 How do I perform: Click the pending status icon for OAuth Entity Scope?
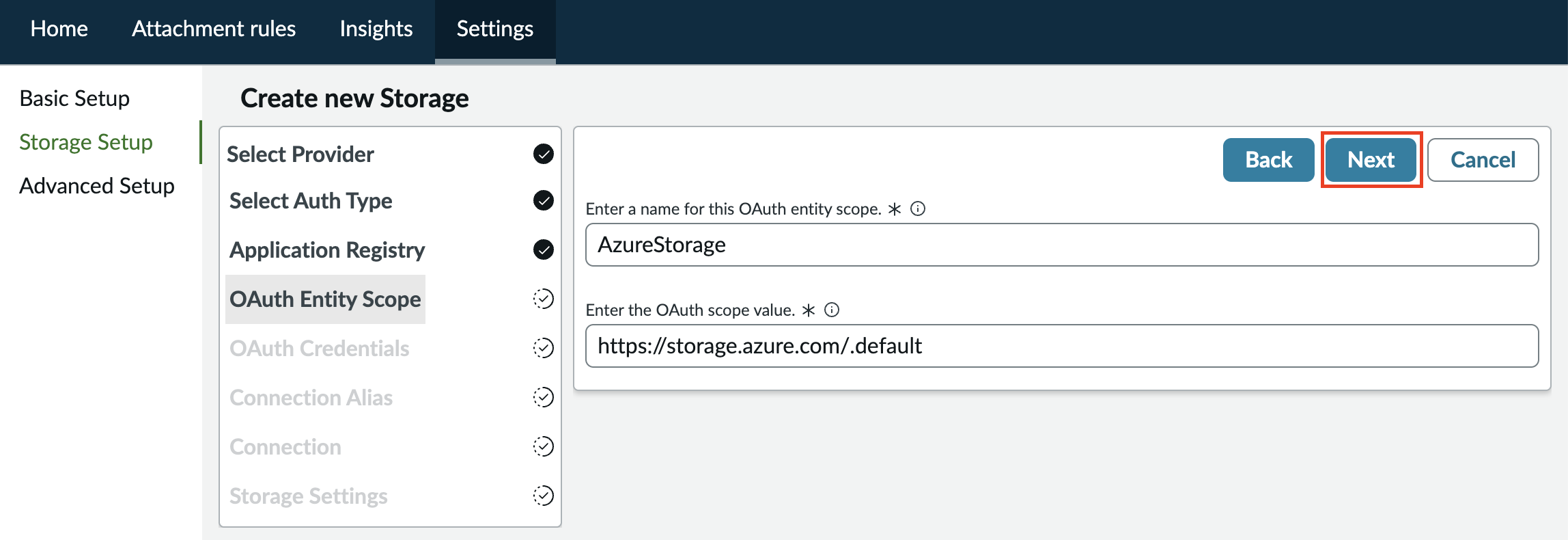pyautogui.click(x=544, y=299)
